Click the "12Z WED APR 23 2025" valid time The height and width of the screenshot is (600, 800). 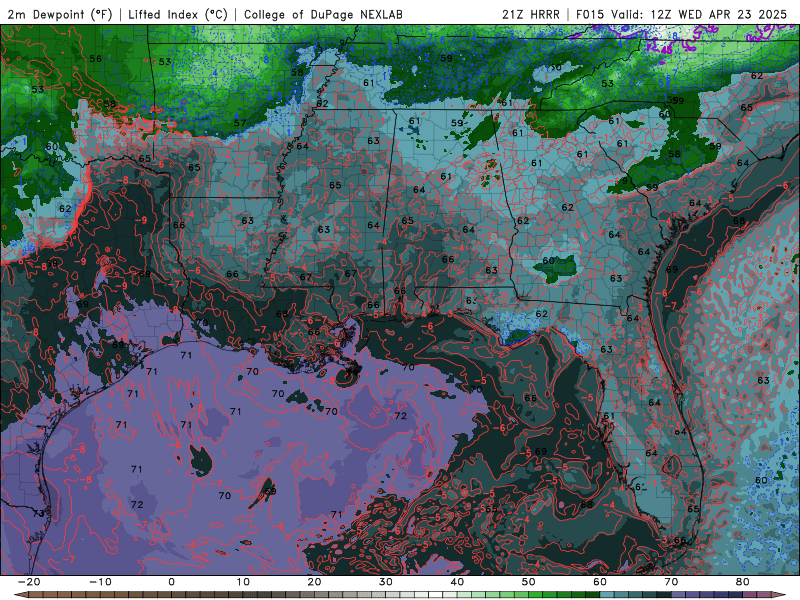[x=719, y=14]
